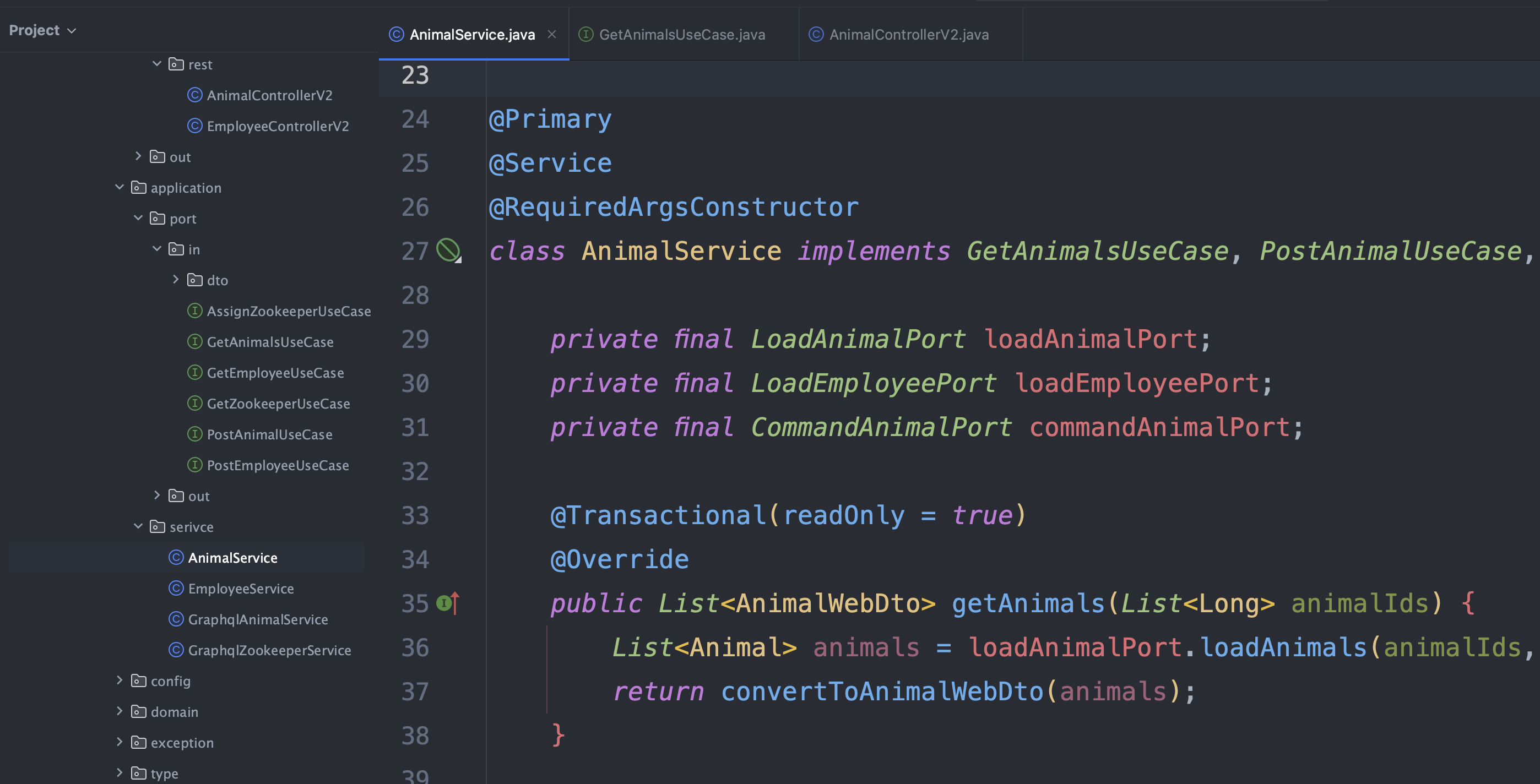Switch to the AnimalControllerV2.java tab
The height and width of the screenshot is (784, 1540).
[x=908, y=35]
